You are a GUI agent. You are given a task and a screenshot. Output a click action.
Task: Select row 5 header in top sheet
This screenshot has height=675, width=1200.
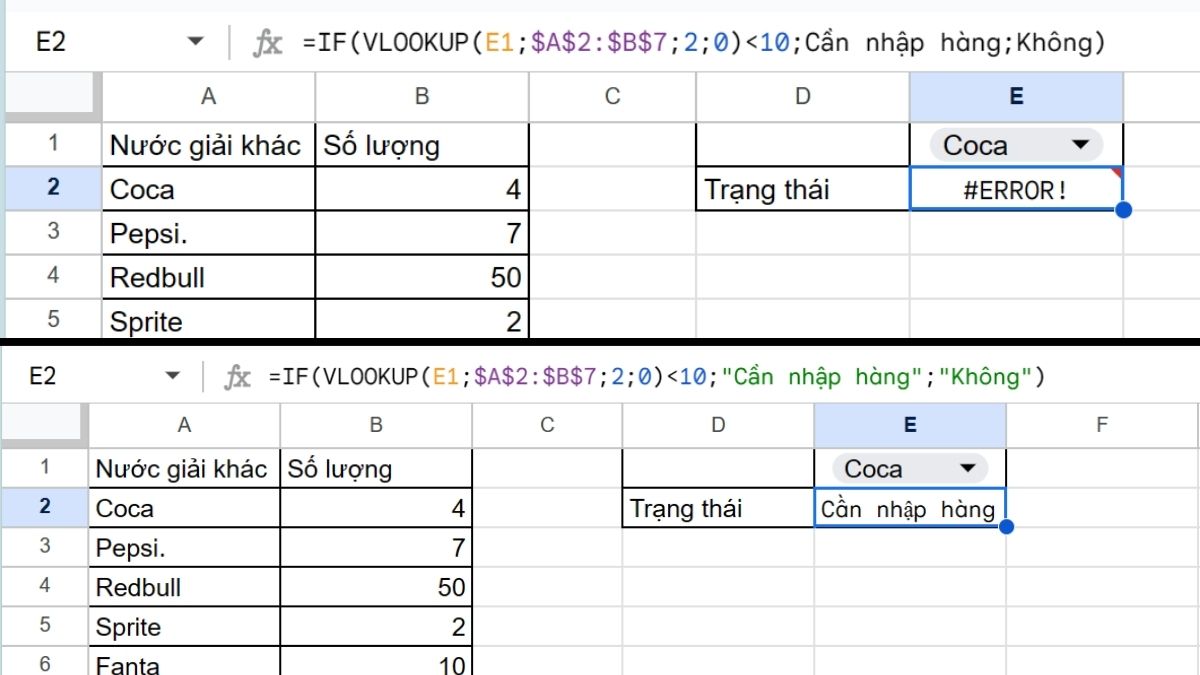(53, 319)
